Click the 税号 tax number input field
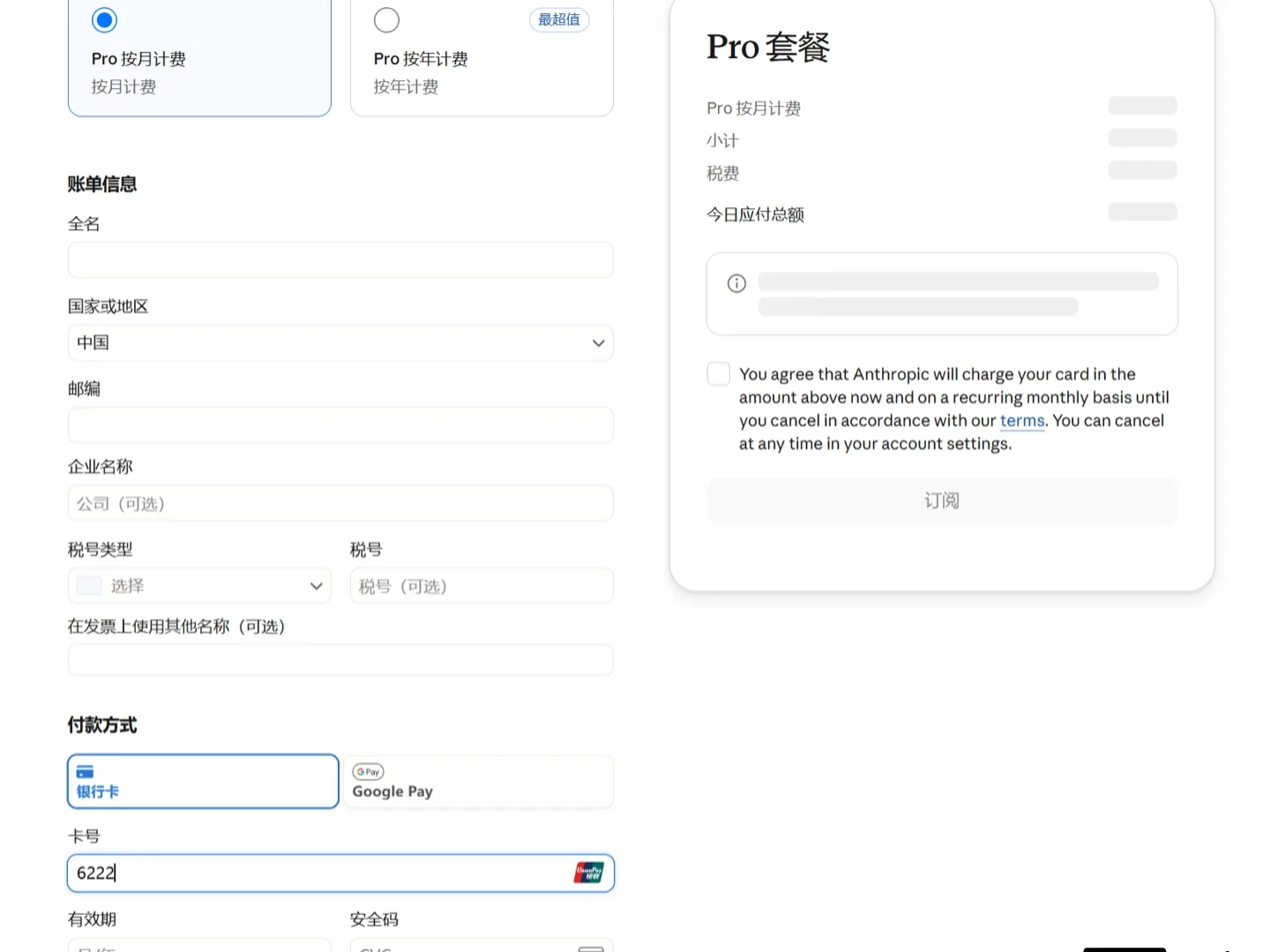Image resolution: width=1270 pixels, height=952 pixels. (482, 586)
